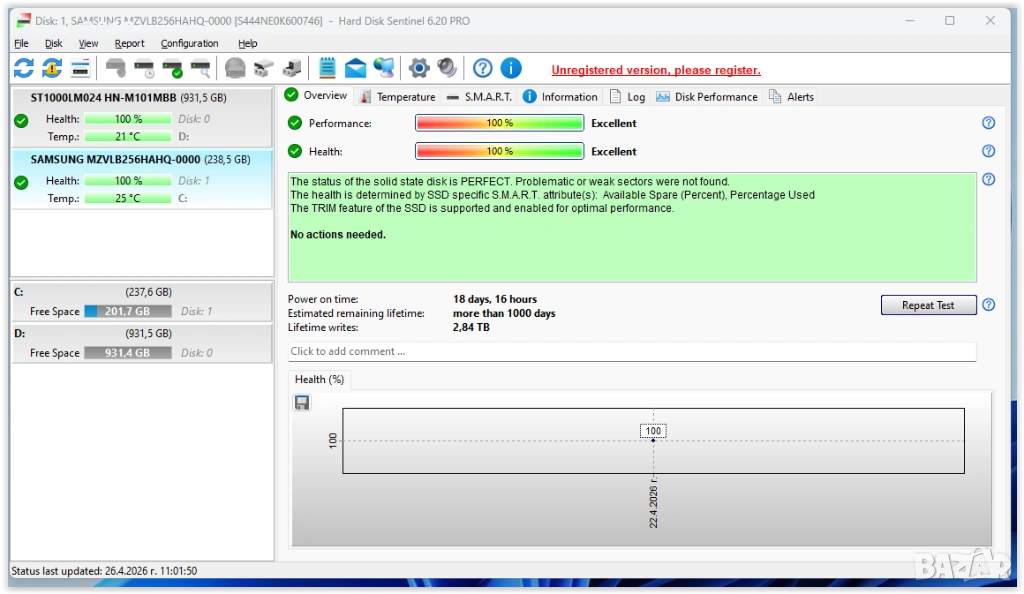1024x594 pixels.
Task: Switch to the S.M.A.R.T. tab
Action: (x=479, y=97)
